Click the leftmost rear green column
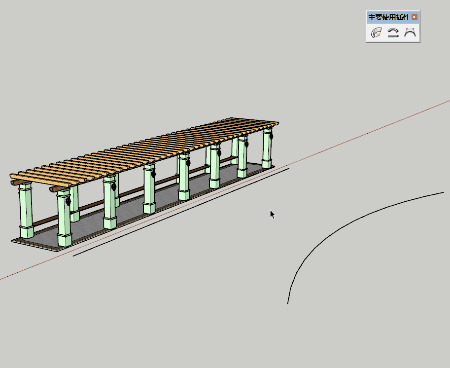This screenshot has width=450, height=368. coord(26,211)
